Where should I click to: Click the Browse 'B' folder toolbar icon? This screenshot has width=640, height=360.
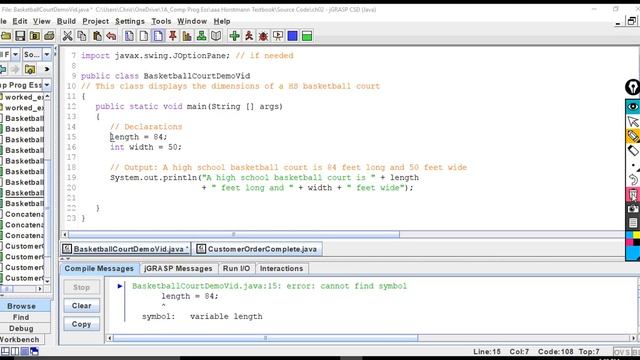[x=35, y=36]
